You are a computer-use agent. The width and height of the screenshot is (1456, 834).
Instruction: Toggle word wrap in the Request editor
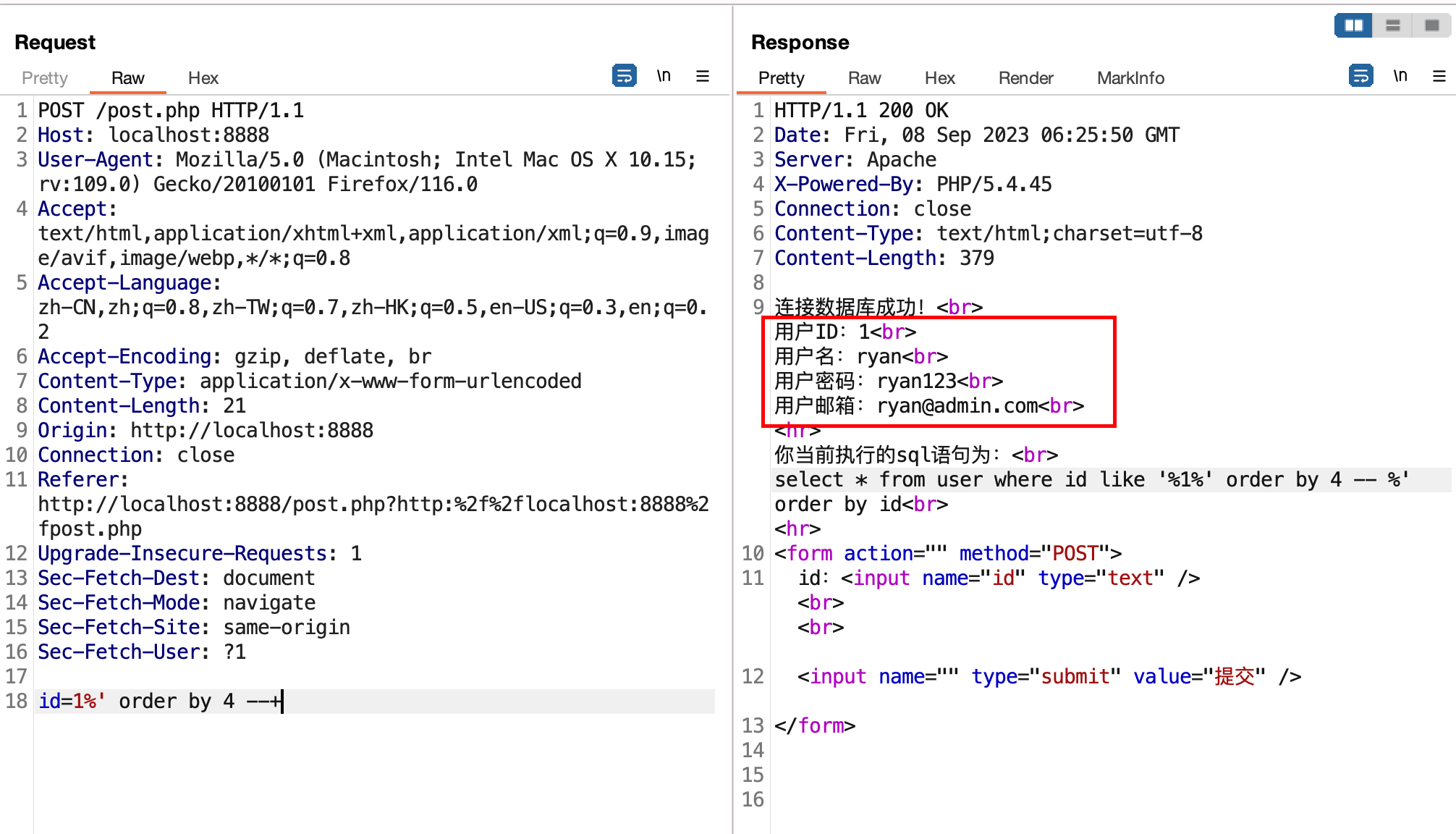(624, 75)
